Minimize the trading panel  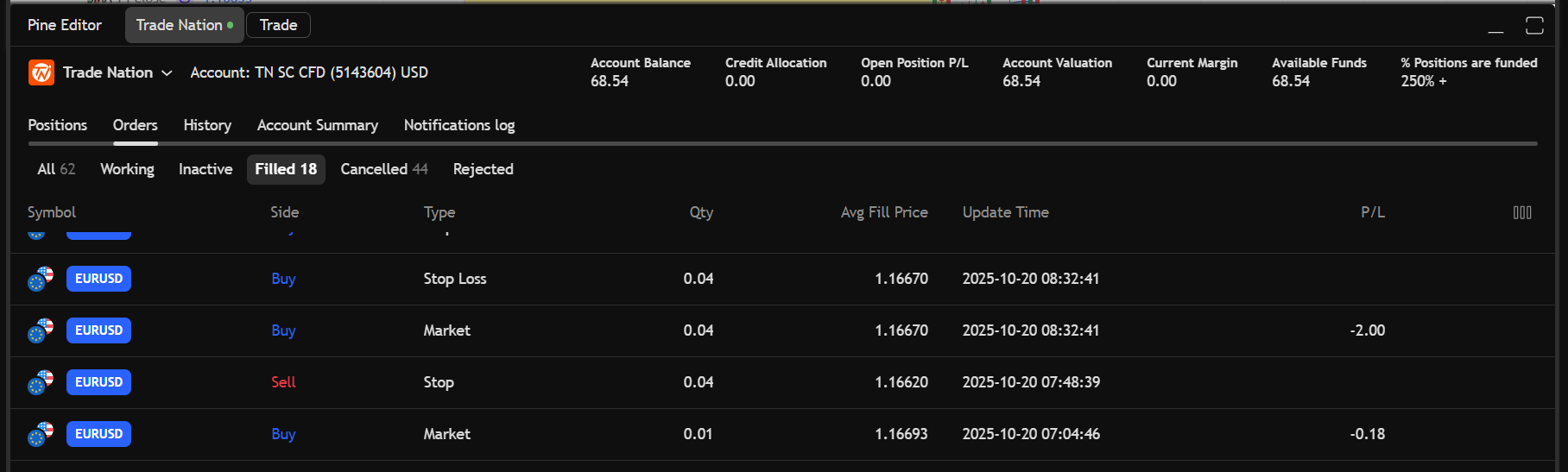(x=1495, y=26)
